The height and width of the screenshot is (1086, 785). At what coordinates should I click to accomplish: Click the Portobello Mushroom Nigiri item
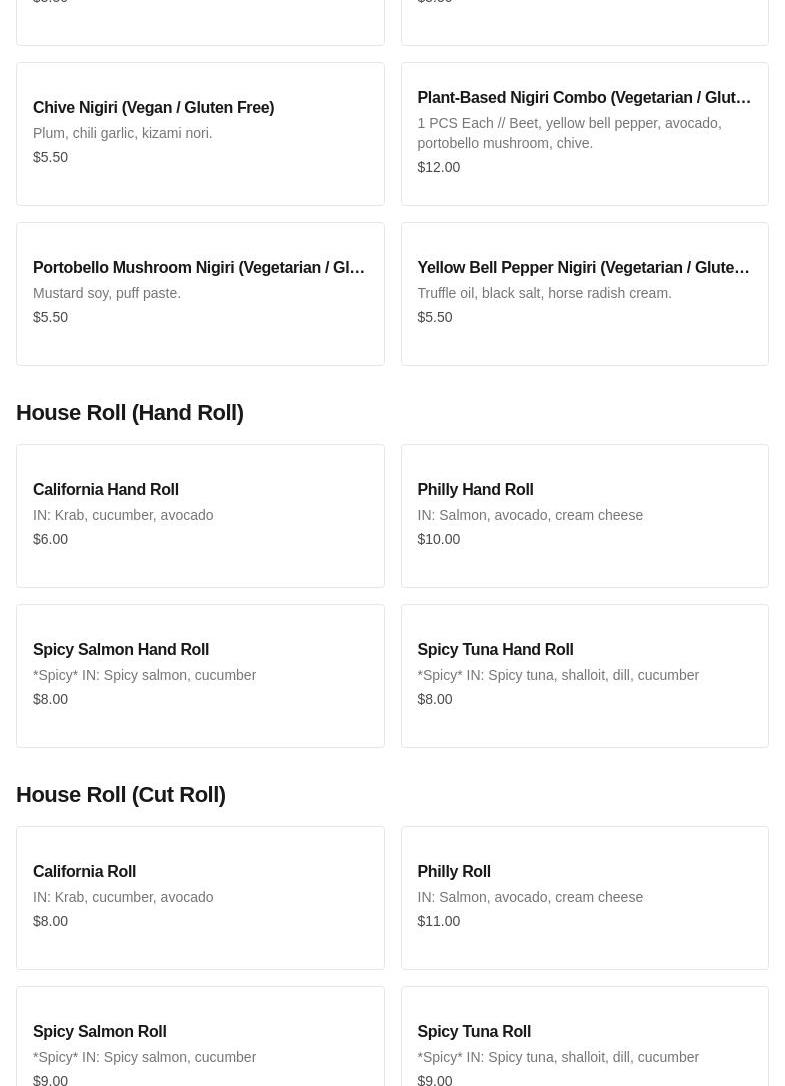coord(199,268)
